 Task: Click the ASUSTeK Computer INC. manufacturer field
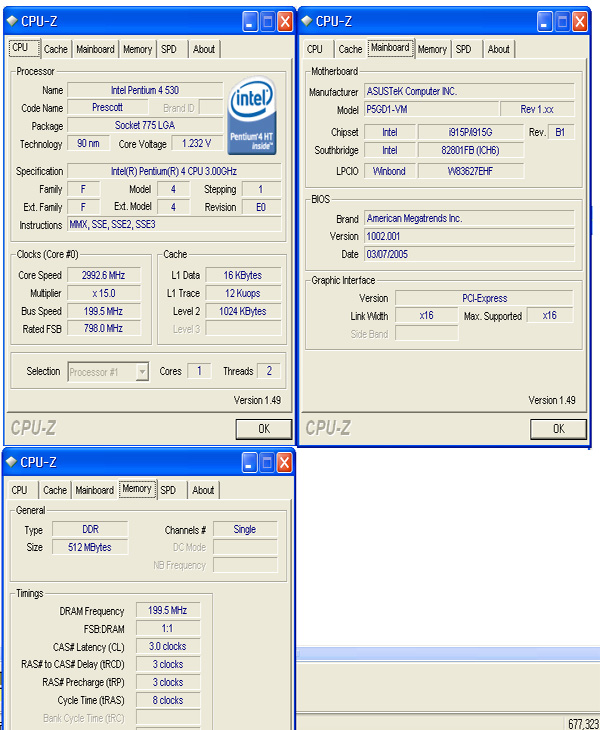coord(469,91)
